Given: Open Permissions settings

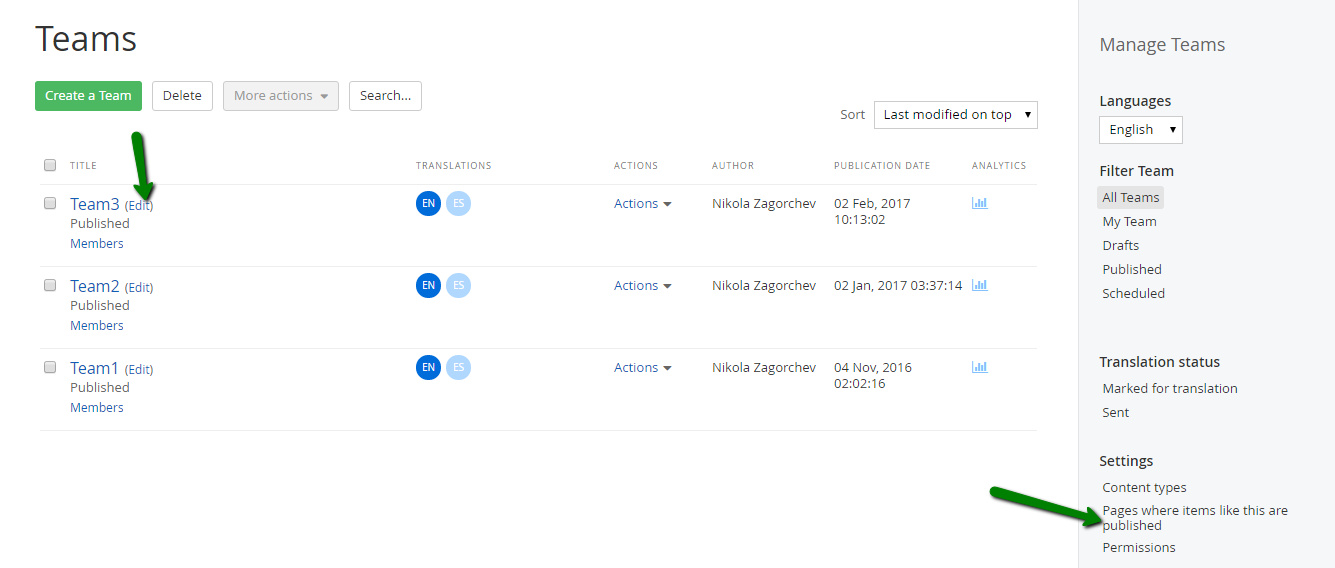Looking at the screenshot, I should pos(1139,547).
